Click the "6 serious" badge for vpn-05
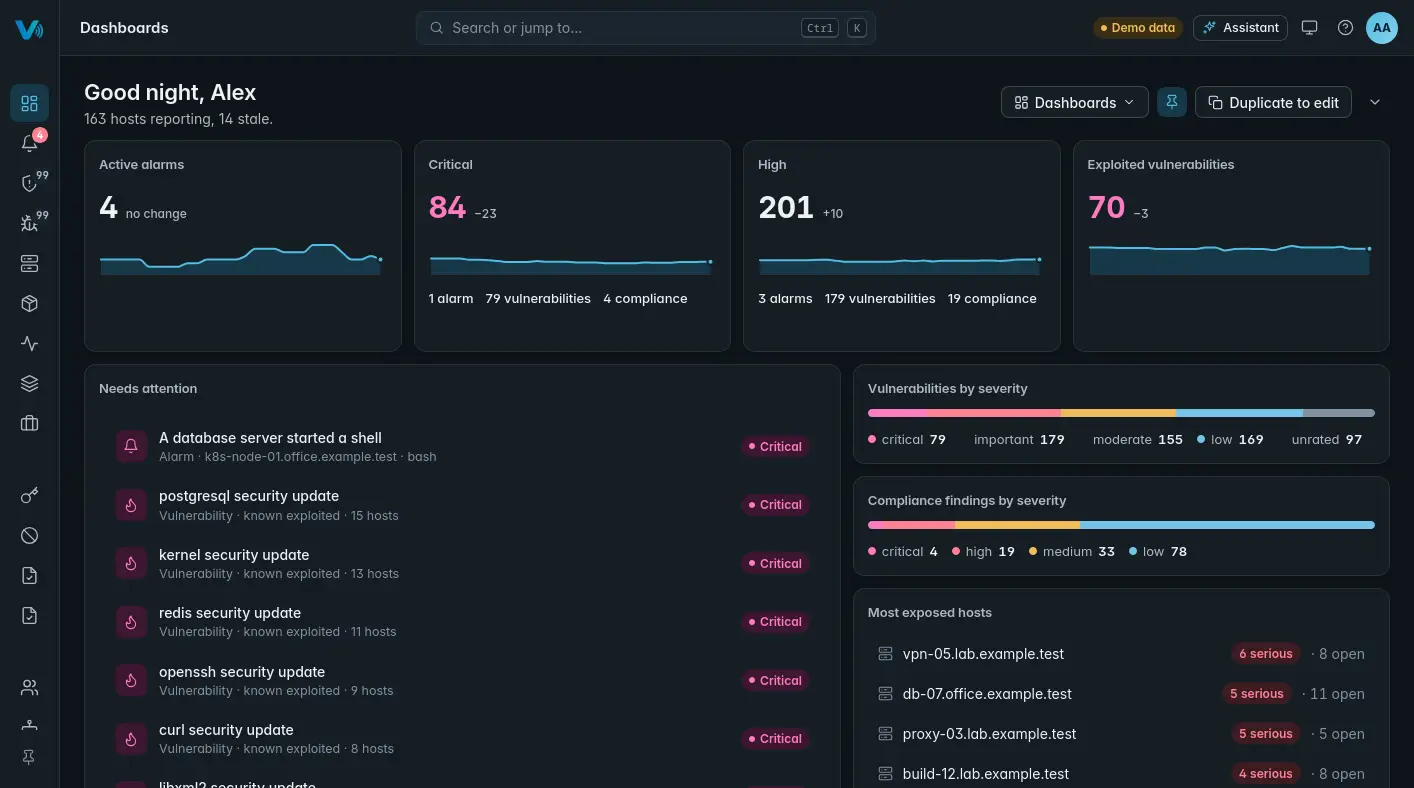The image size is (1414, 788). [1265, 654]
